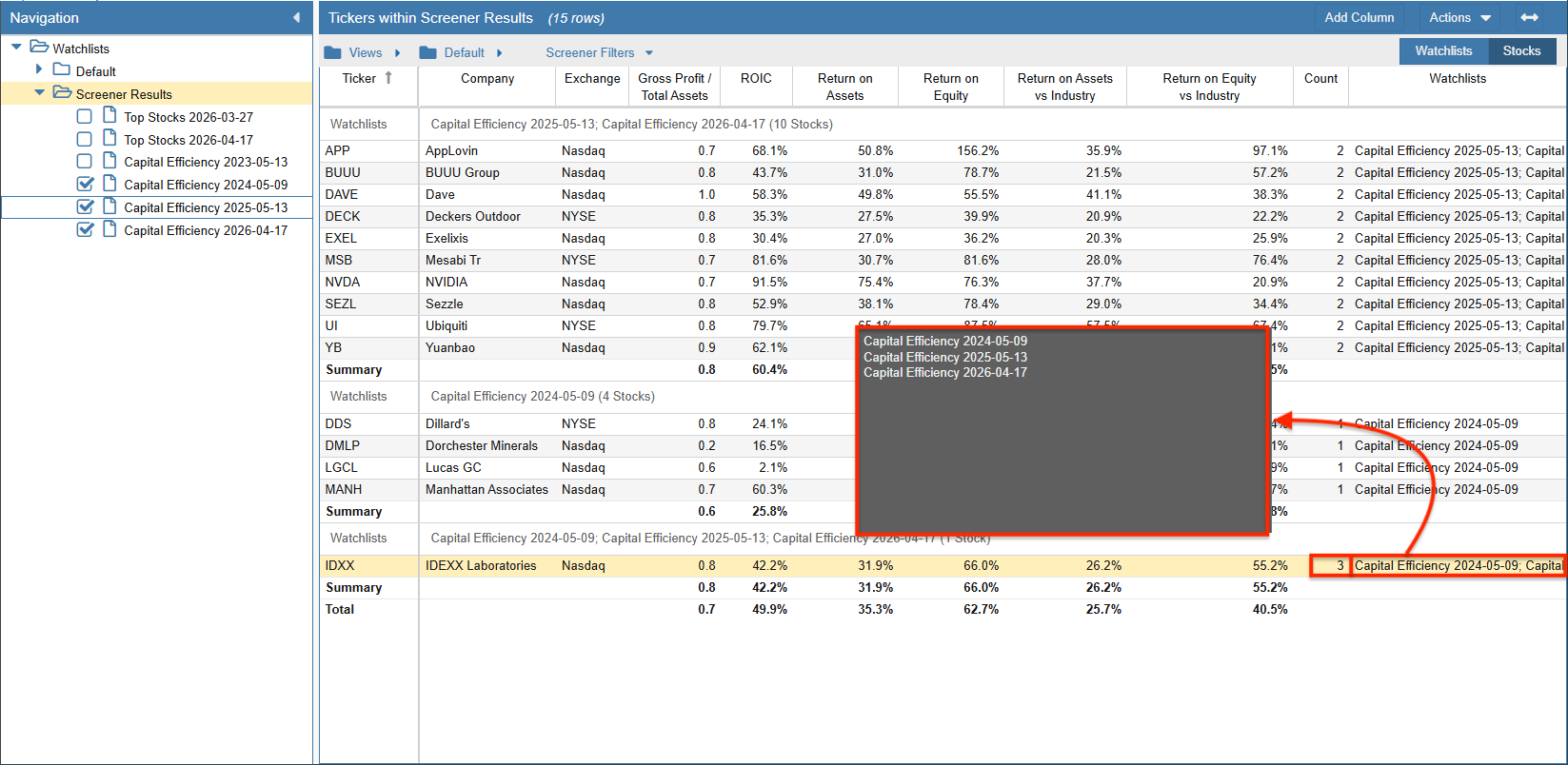
Task: Click the Screener Results folder icon
Action: coord(62,93)
